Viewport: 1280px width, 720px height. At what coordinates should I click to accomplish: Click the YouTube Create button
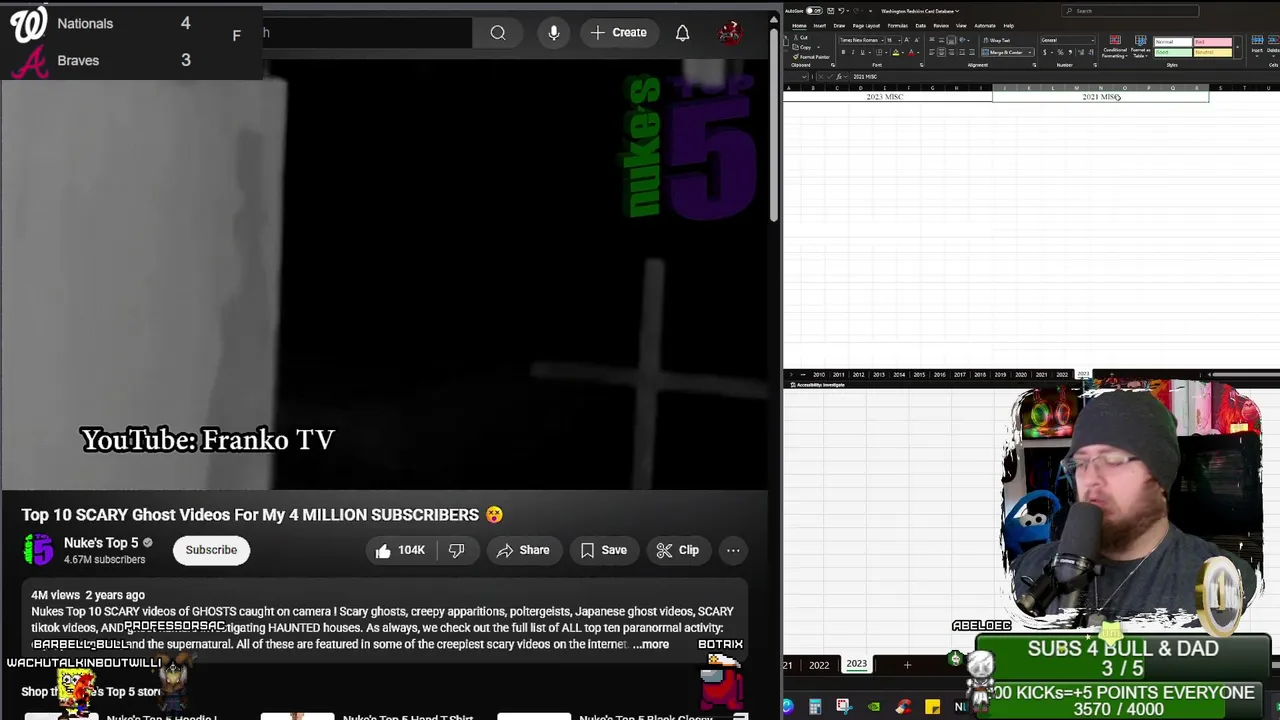coord(619,33)
